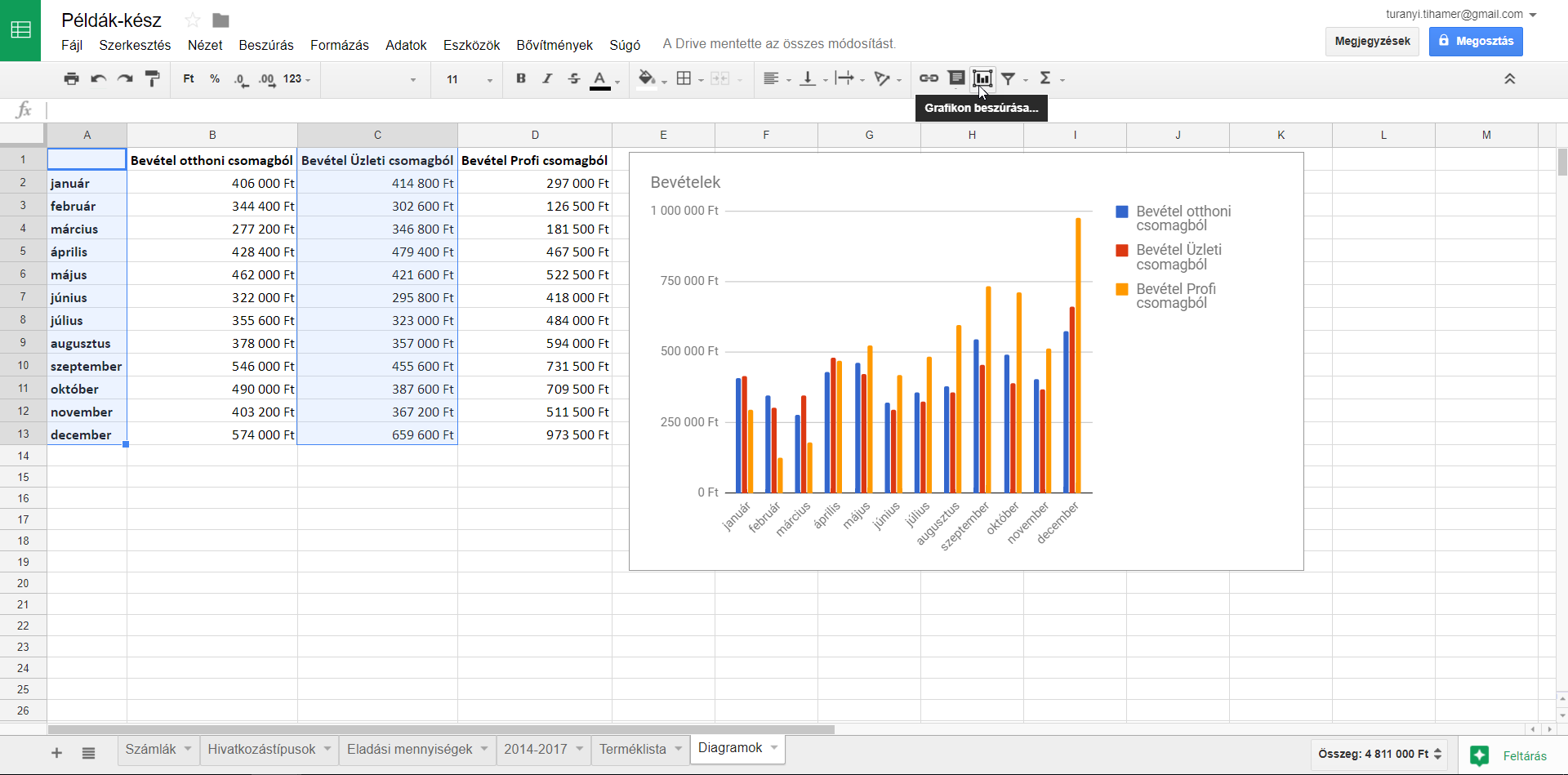Toggle italic text formatting
Image resolution: width=1568 pixels, height=775 pixels.
pos(547,78)
